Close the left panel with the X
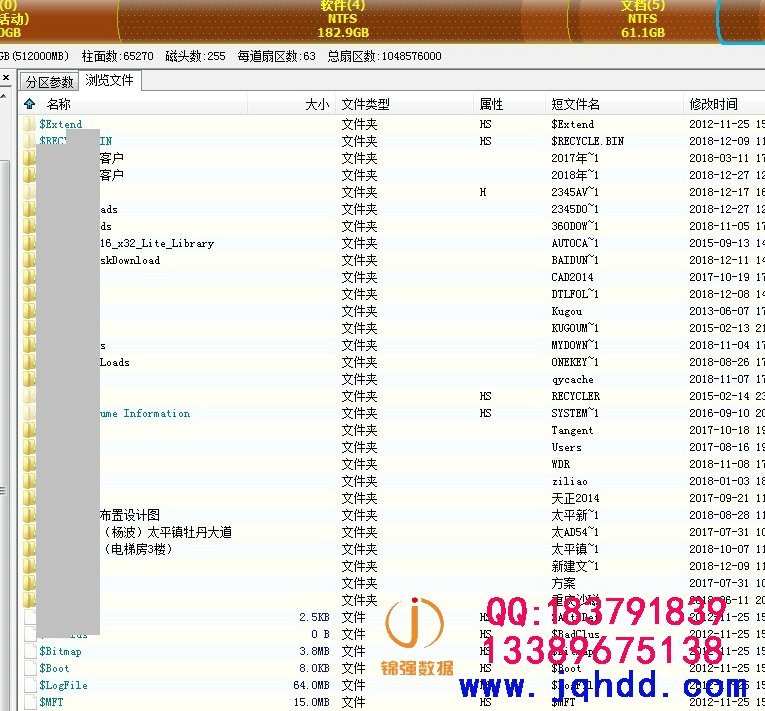 (6, 78)
